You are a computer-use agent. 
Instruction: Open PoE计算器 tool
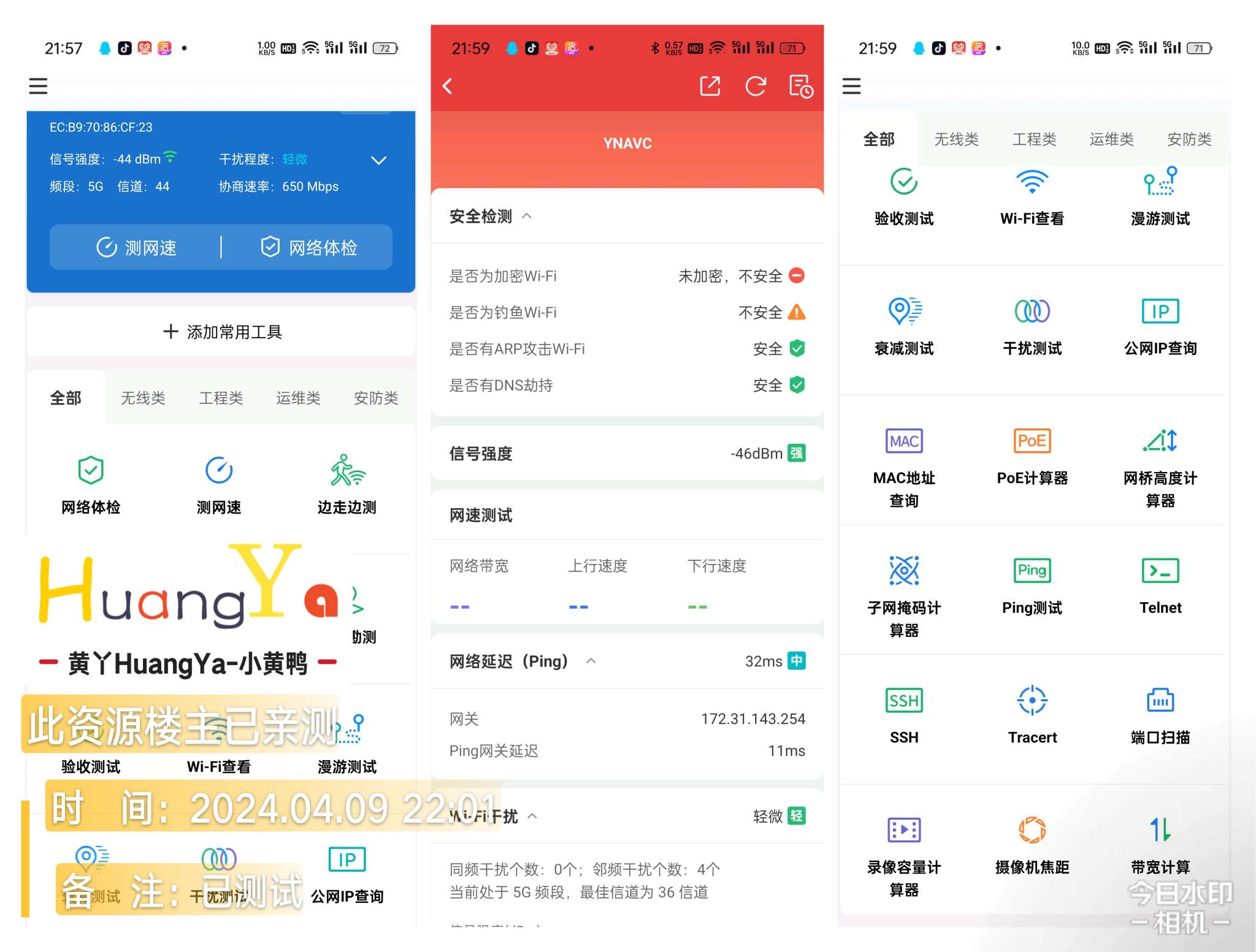1032,456
